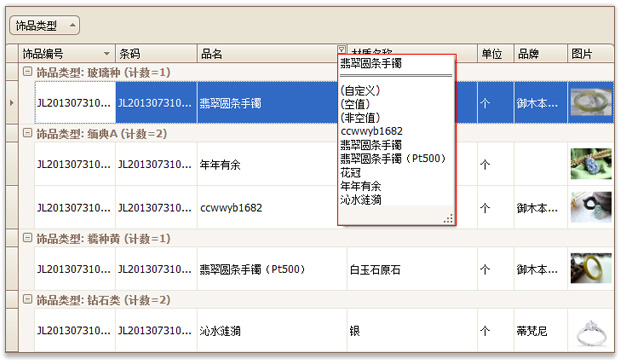This screenshot has height=360, width=620.
Task: Click the 白玉石原石 material cell
Action: pyautogui.click(x=412, y=269)
